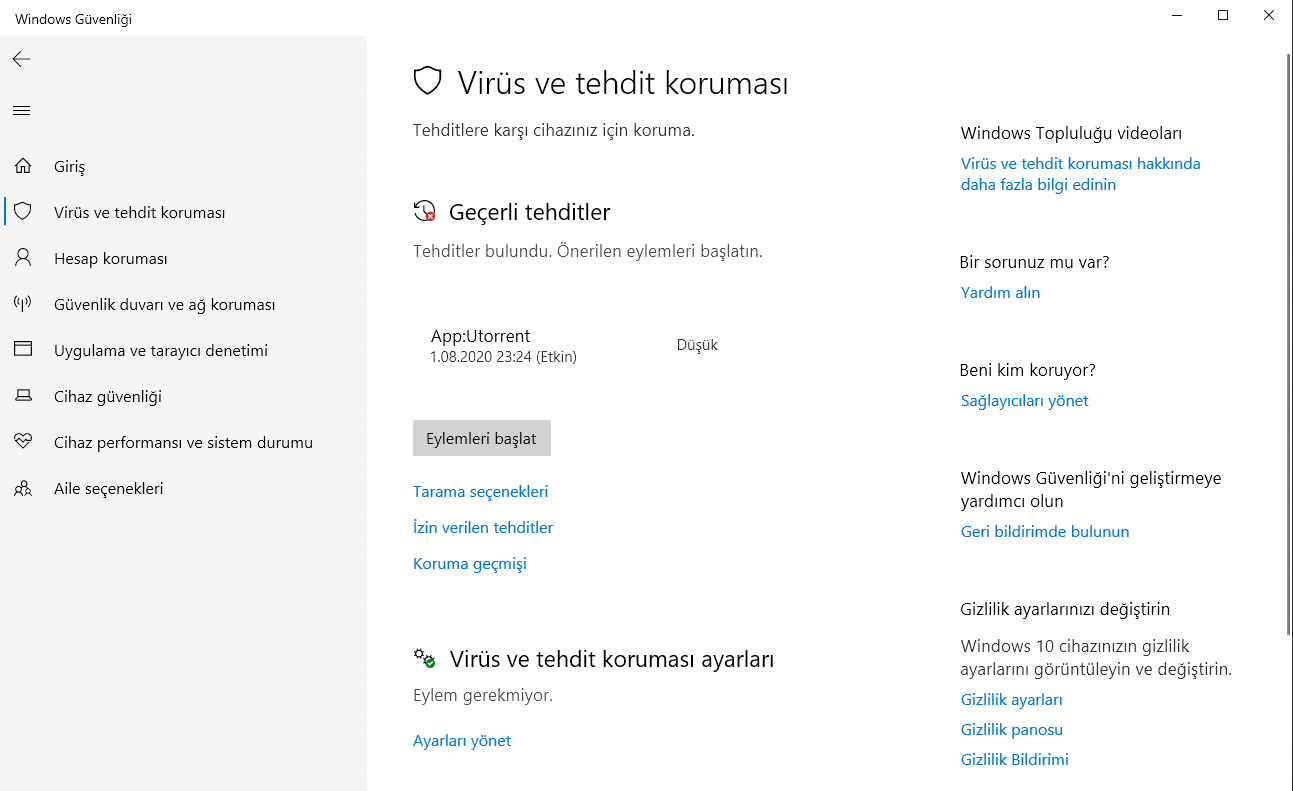1293x791 pixels.
Task: Open the hamburger navigation menu icon
Action: [x=22, y=110]
